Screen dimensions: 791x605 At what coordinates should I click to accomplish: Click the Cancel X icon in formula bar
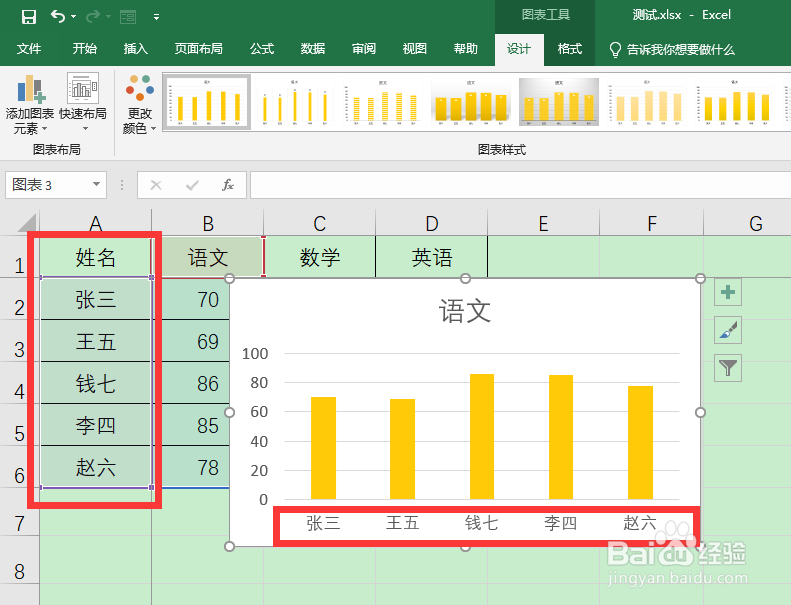[156, 185]
